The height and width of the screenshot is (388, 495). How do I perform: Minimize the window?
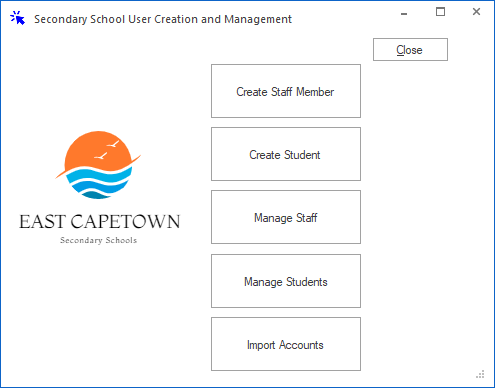404,13
